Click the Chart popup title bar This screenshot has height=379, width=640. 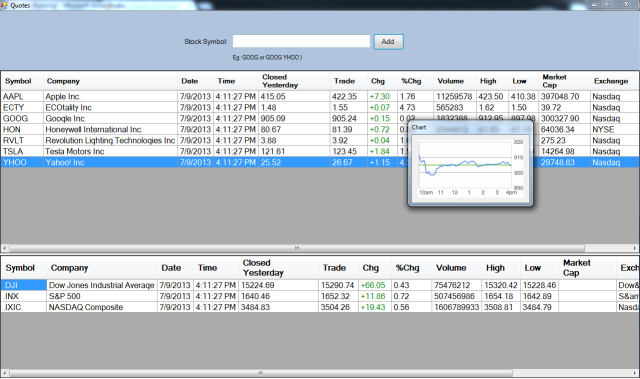[x=469, y=128]
